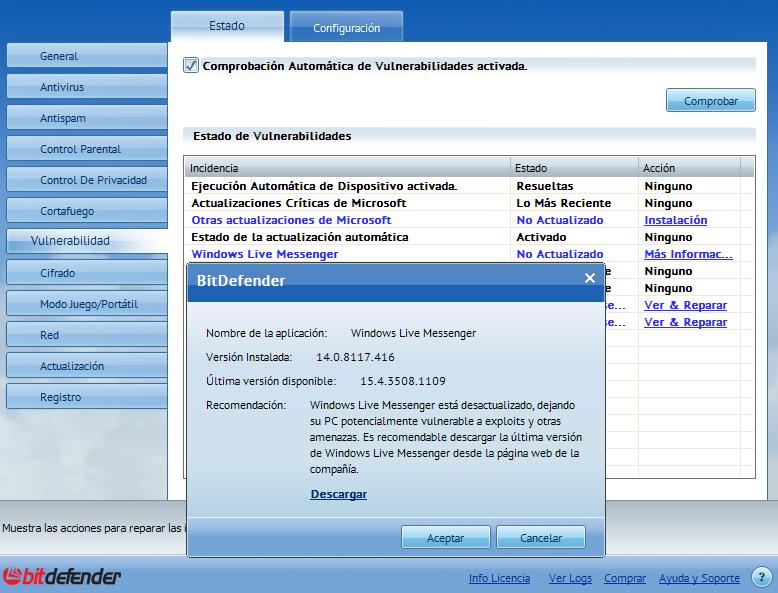Click the Instalación action link
Image resolution: width=778 pixels, height=593 pixels.
point(676,220)
